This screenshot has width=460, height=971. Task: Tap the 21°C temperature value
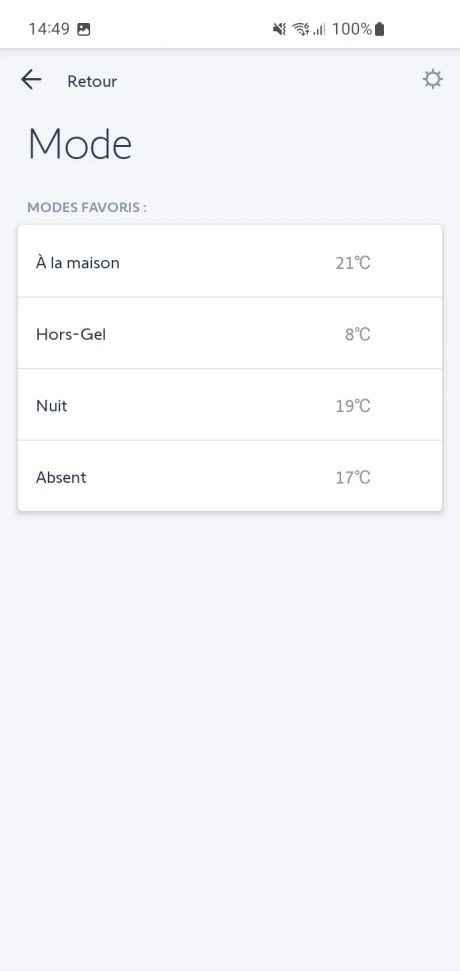pos(353,263)
